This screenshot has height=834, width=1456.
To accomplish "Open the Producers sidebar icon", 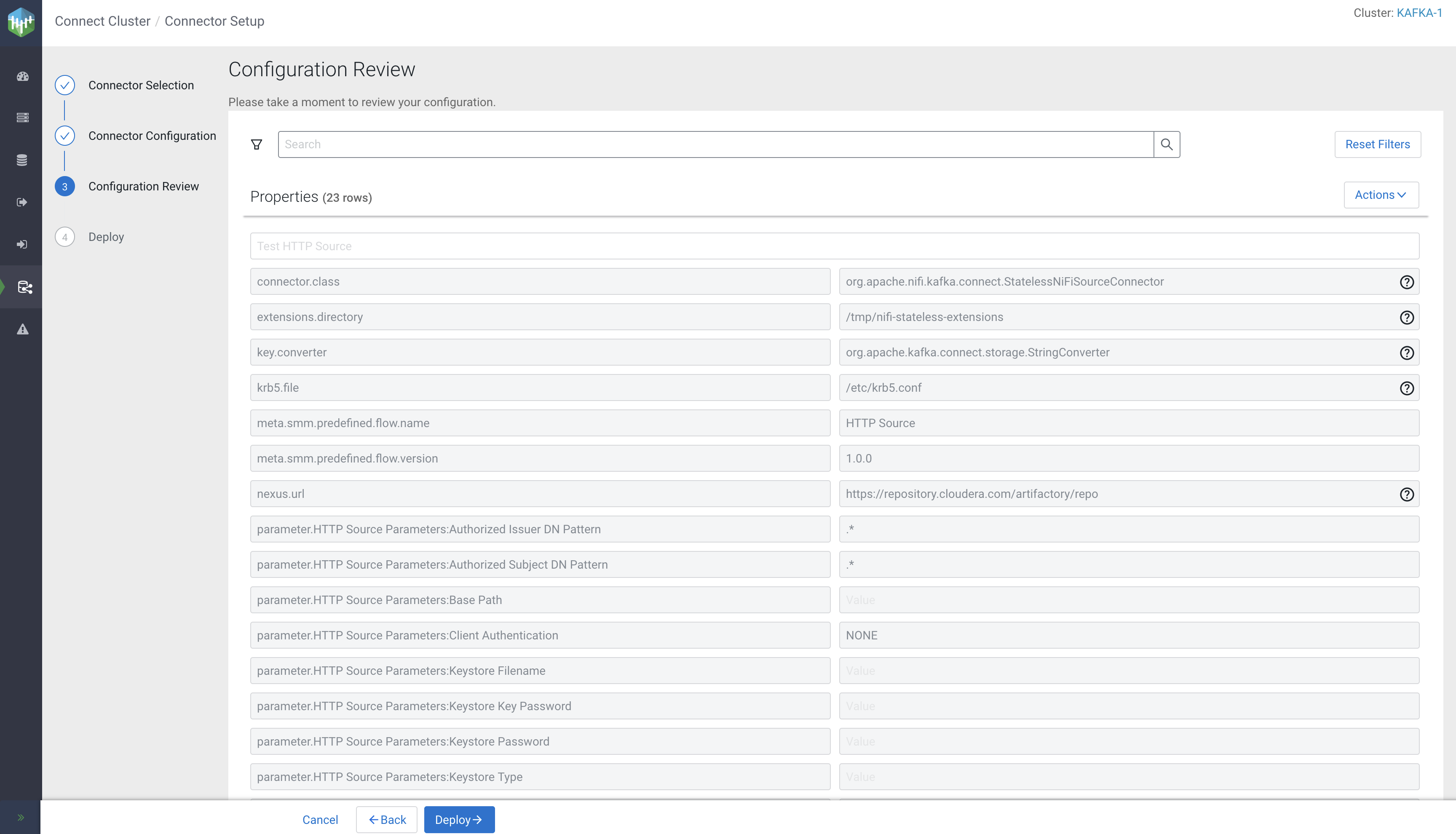I will [22, 202].
